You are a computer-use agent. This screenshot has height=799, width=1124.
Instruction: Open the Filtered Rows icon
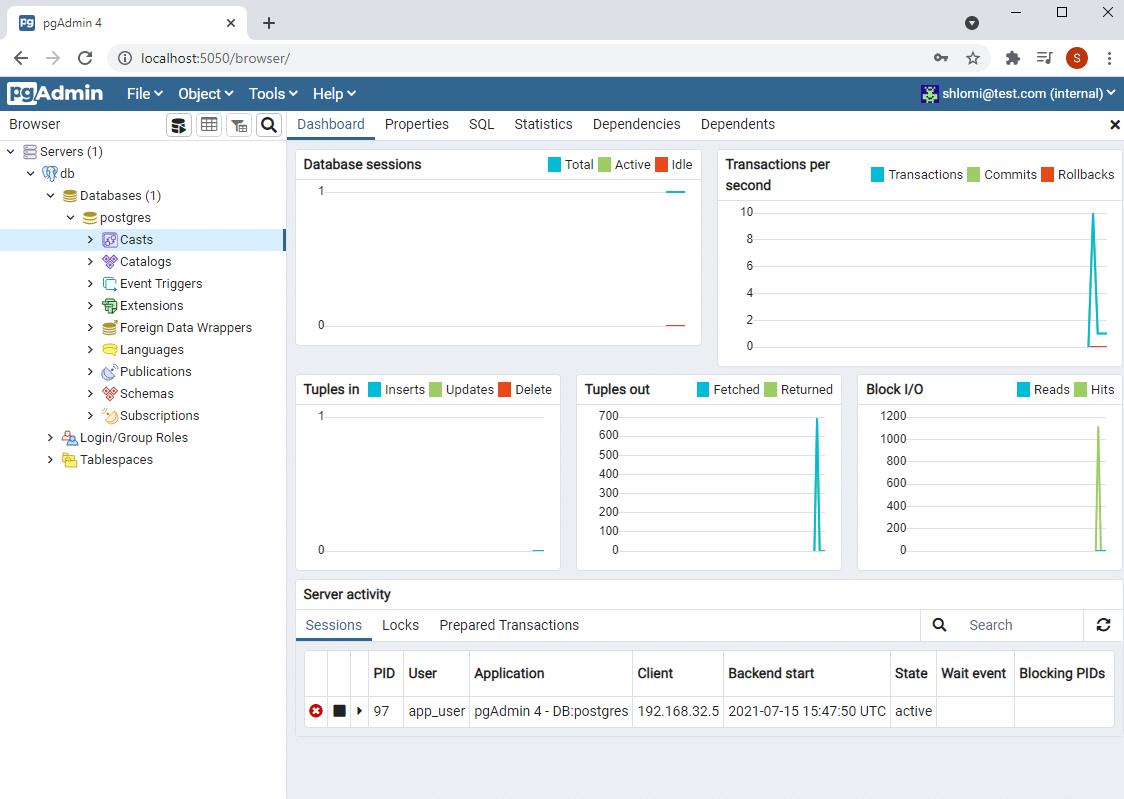click(x=238, y=125)
